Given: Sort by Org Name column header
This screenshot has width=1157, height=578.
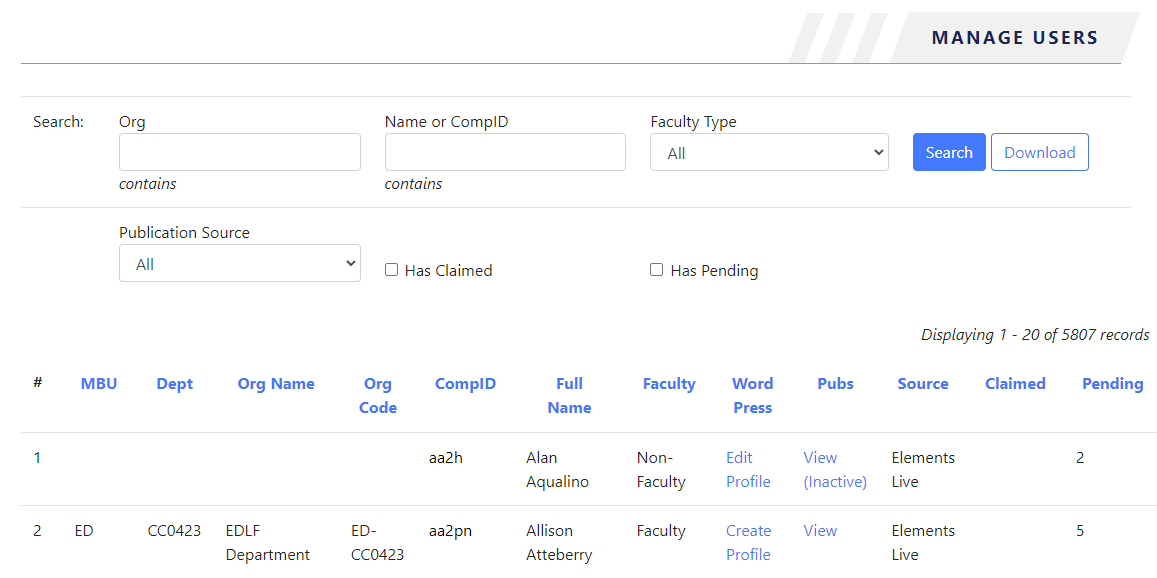Looking at the screenshot, I should [276, 384].
